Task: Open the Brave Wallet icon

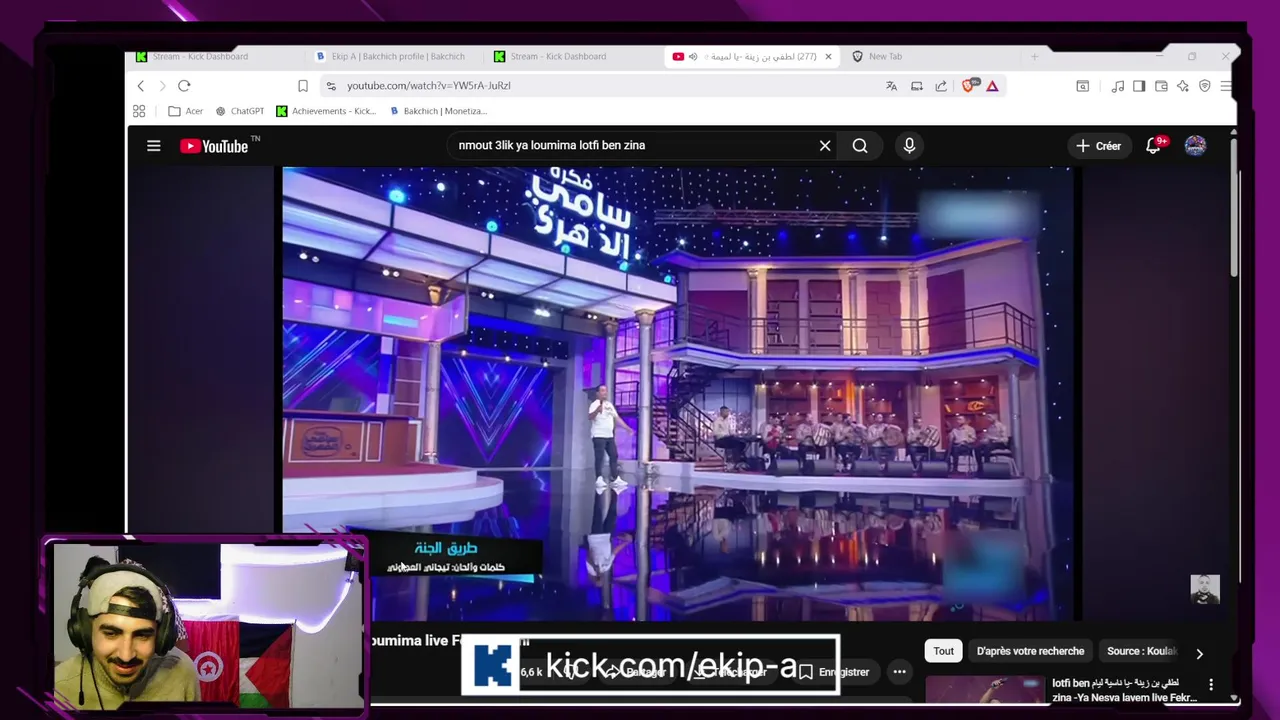Action: (x=1161, y=86)
